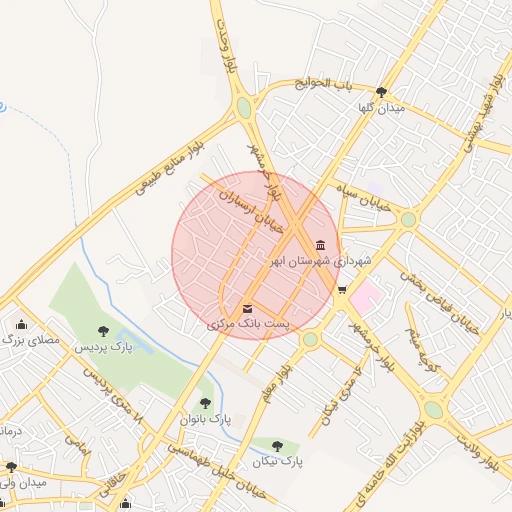
Task: Click the roundabout on بلوار وحدت
Action: (x=244, y=107)
